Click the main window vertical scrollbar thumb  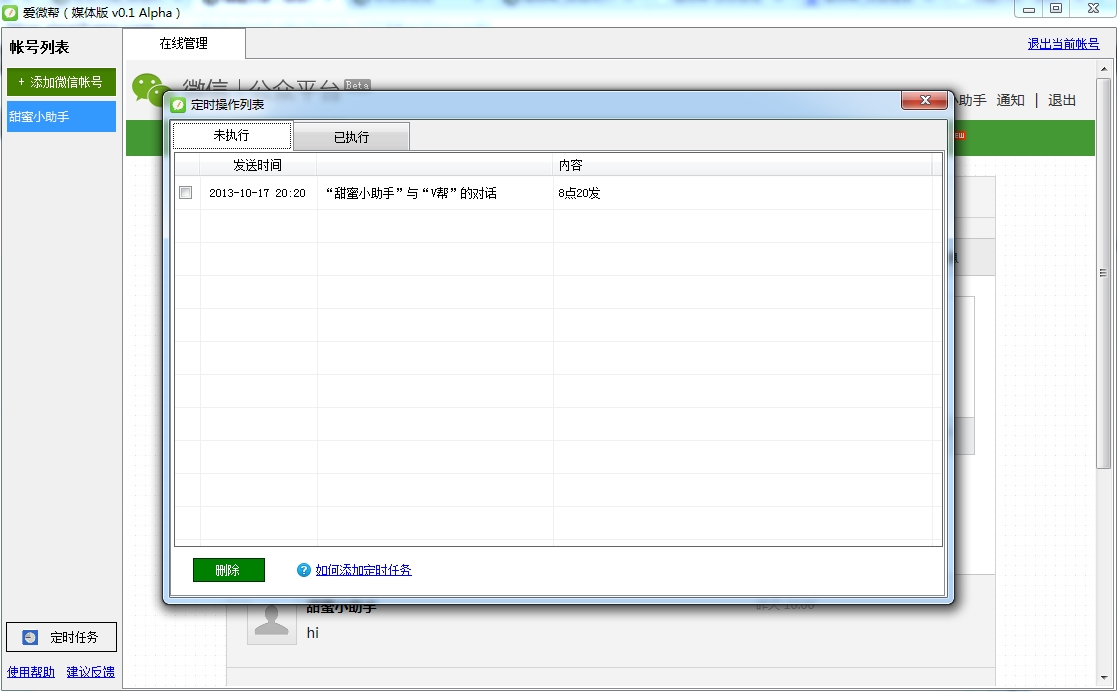point(1103,273)
